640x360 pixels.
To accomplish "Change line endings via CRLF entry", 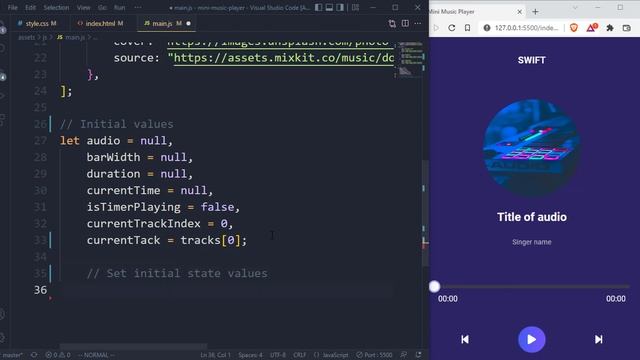I will coord(300,355).
